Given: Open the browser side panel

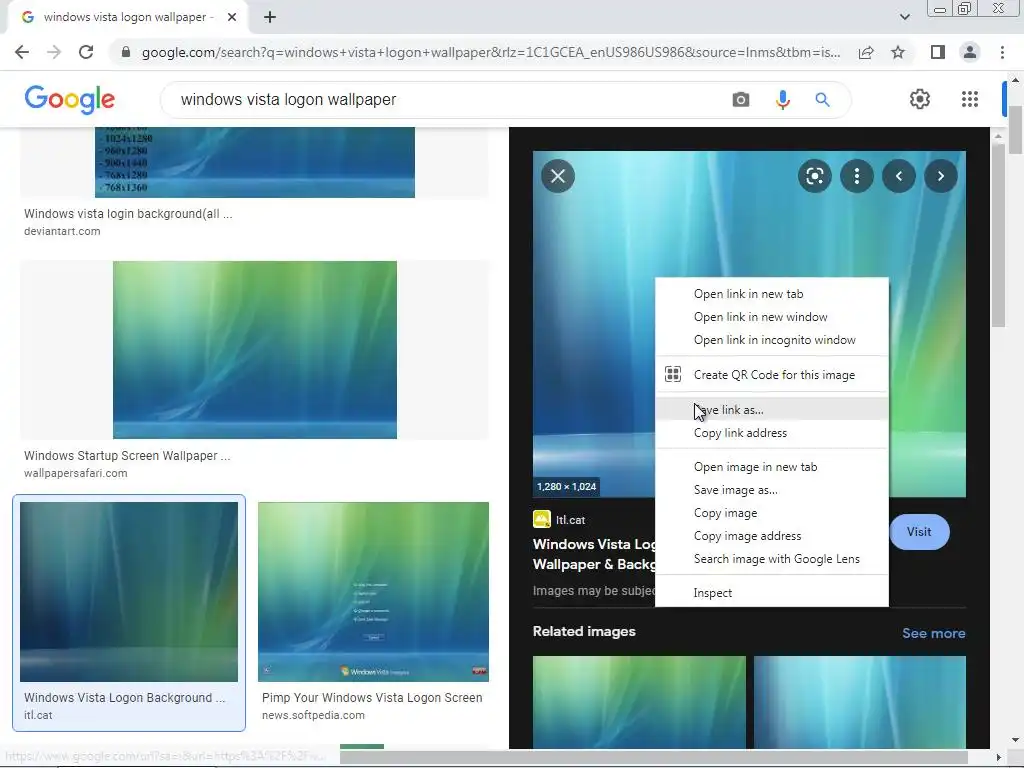Looking at the screenshot, I should point(938,52).
